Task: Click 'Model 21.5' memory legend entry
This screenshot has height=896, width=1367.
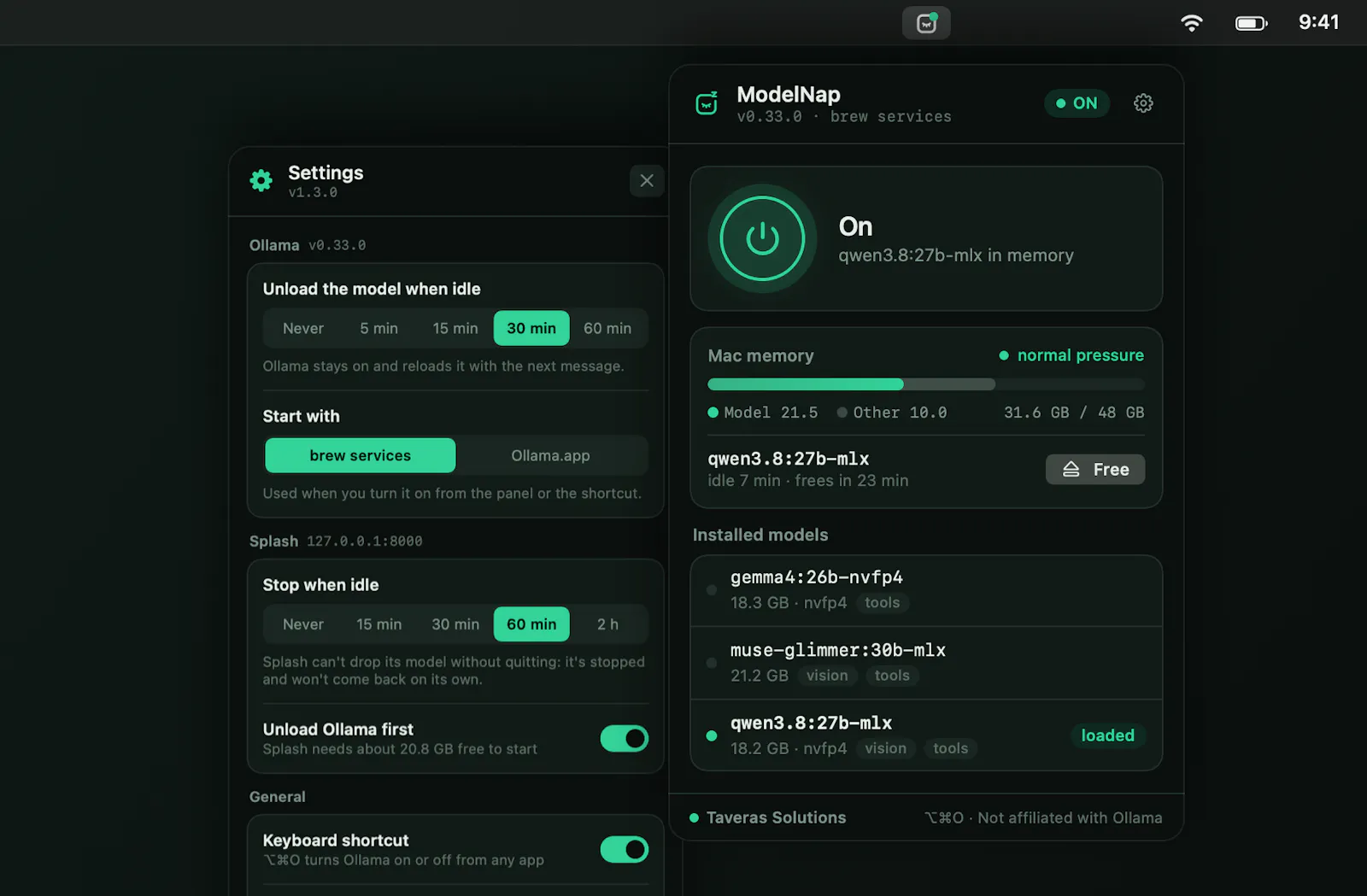Action: pyautogui.click(x=763, y=413)
